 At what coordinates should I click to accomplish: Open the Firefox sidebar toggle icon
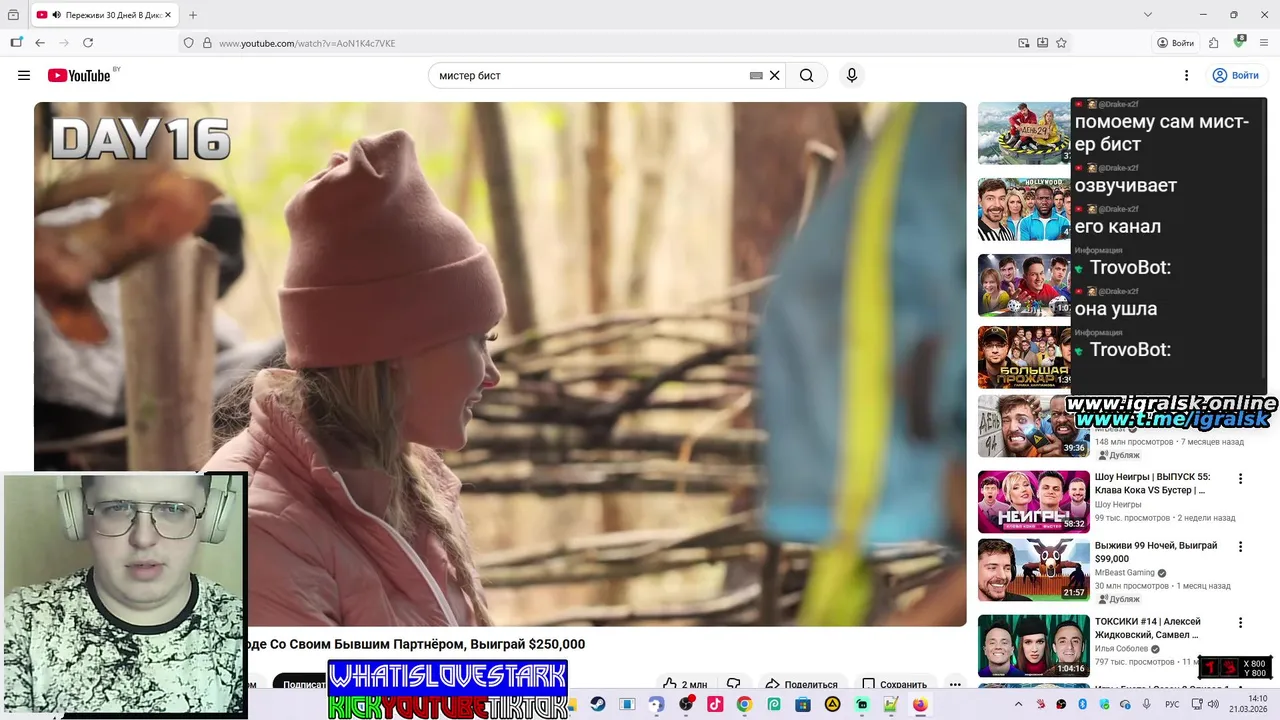pos(16,43)
